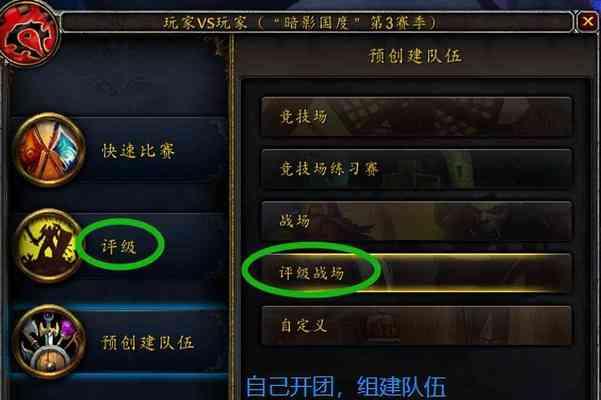The width and height of the screenshot is (601, 400).
Task: Open the 竞技场练习赛 category
Action: pyautogui.click(x=417, y=169)
